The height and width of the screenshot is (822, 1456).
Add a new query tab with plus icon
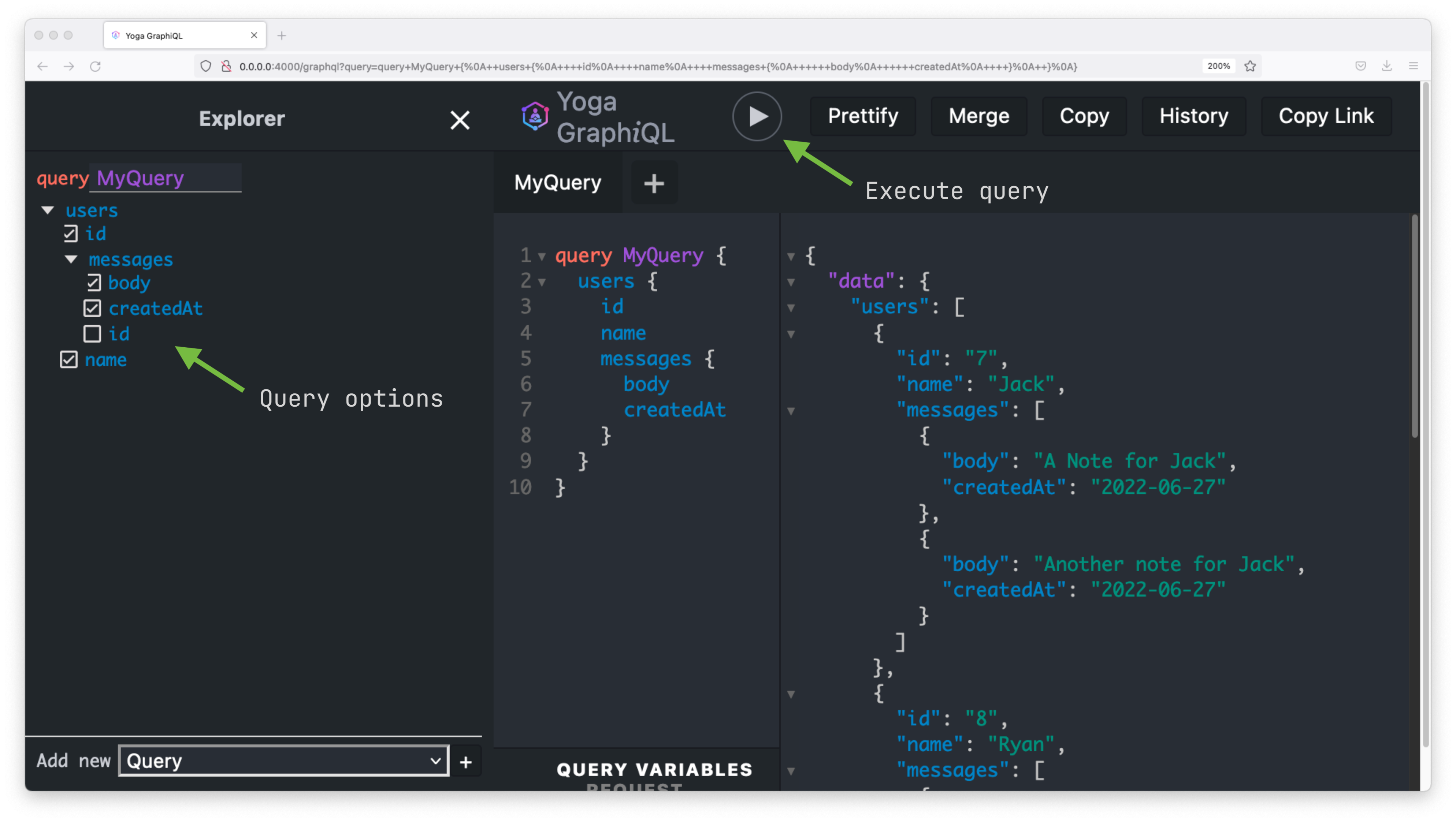point(654,183)
